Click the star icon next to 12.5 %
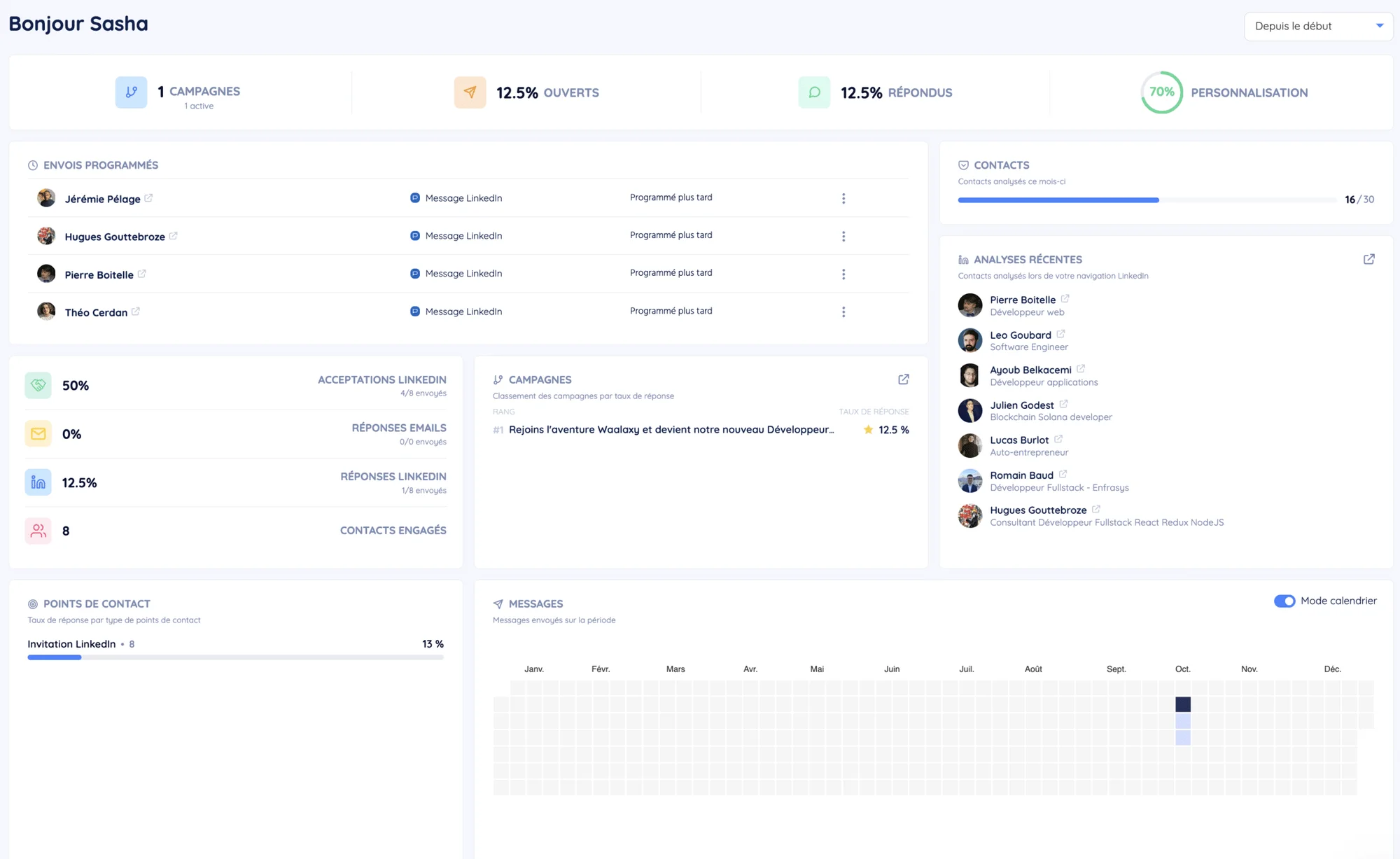Screen dimensions: 1400x859 [868, 430]
